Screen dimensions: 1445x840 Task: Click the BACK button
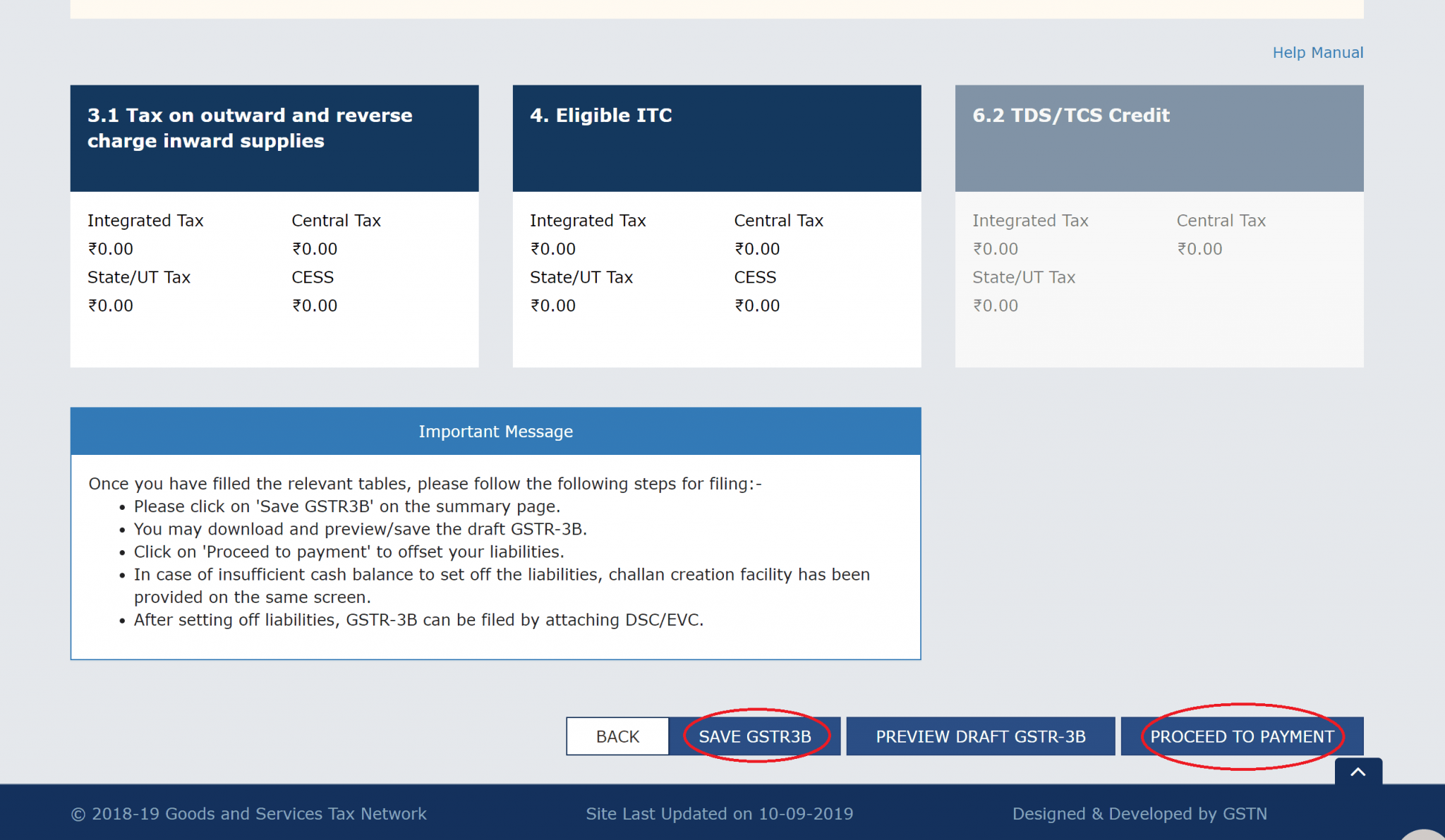pos(617,736)
